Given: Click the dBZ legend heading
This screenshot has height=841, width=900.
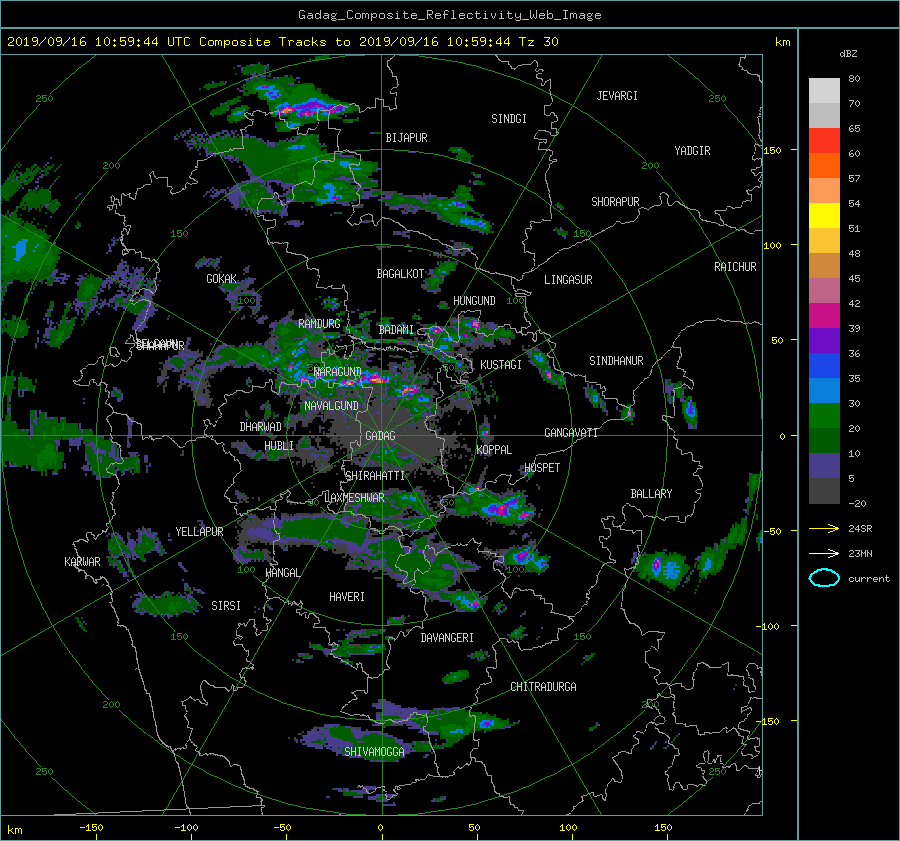Looking at the screenshot, I should [848, 54].
